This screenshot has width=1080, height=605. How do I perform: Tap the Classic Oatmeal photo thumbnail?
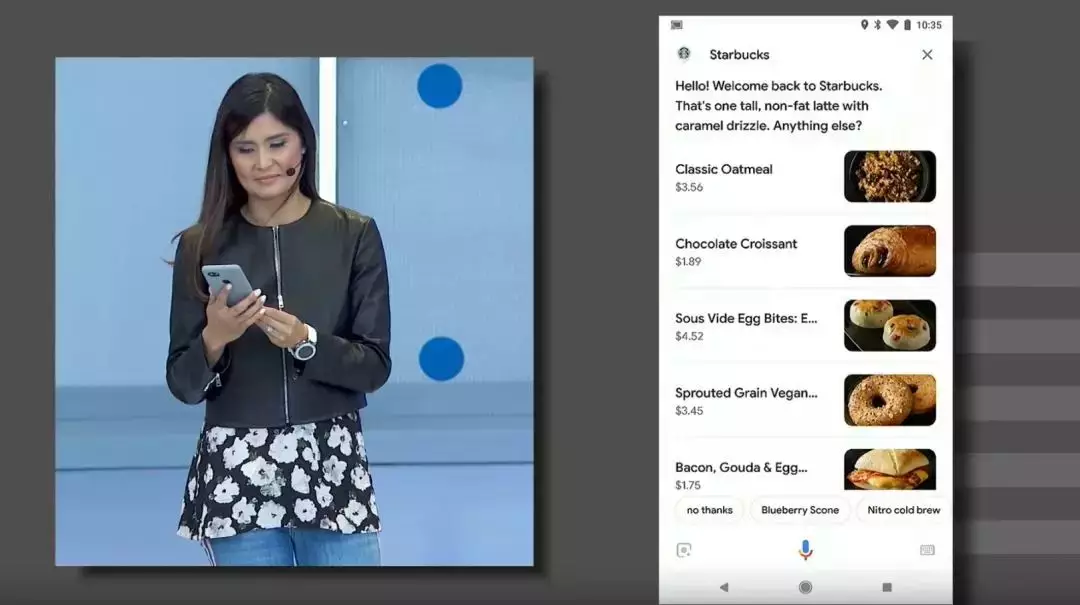(890, 176)
